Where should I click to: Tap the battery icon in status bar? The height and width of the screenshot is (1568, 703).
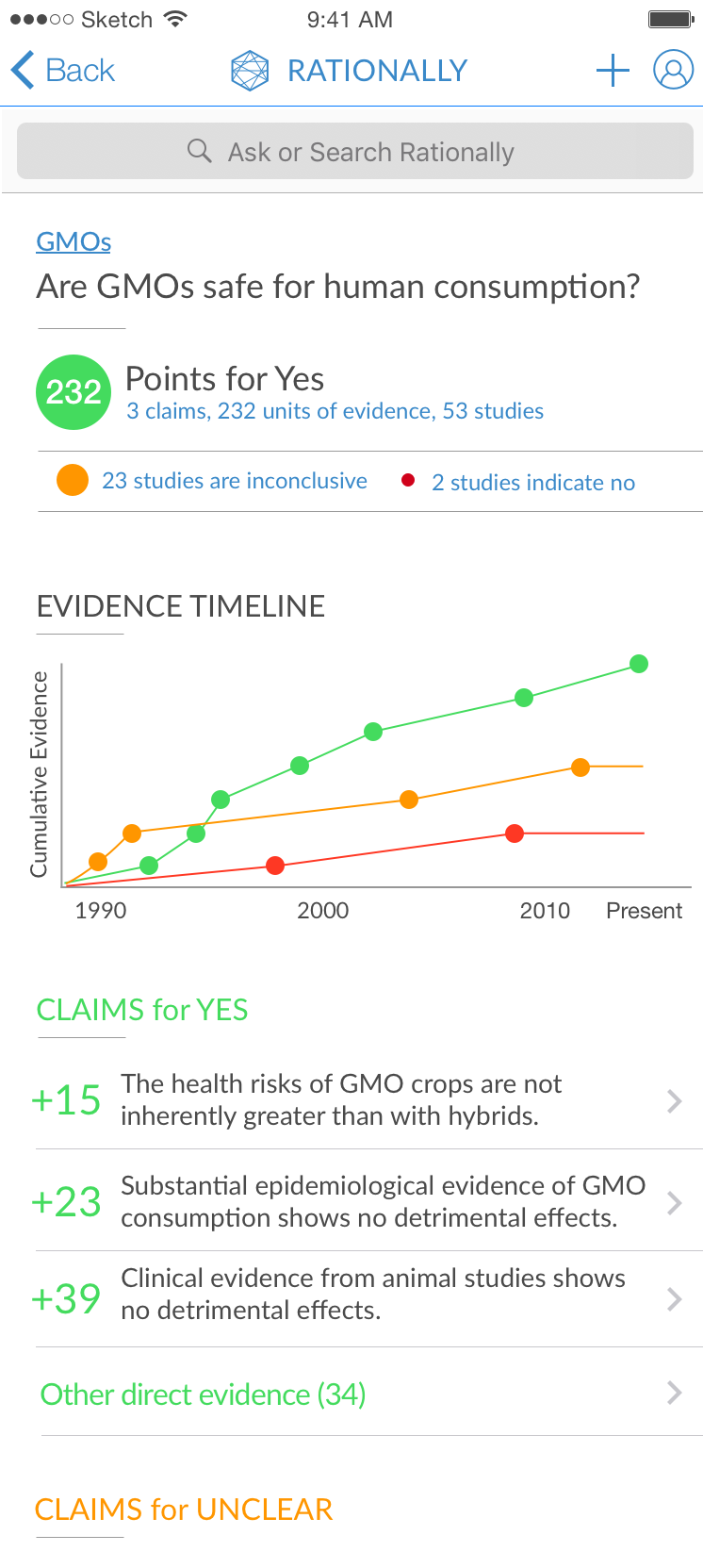(x=671, y=19)
